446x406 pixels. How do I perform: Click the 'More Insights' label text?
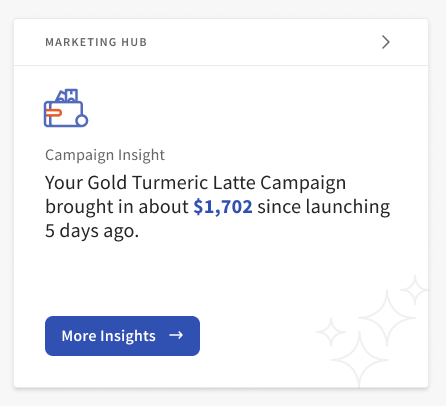pos(109,336)
